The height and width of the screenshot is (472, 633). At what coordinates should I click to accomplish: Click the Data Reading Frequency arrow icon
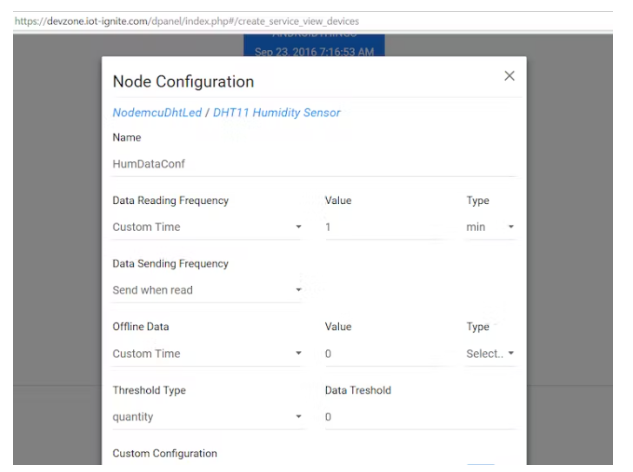point(298,228)
